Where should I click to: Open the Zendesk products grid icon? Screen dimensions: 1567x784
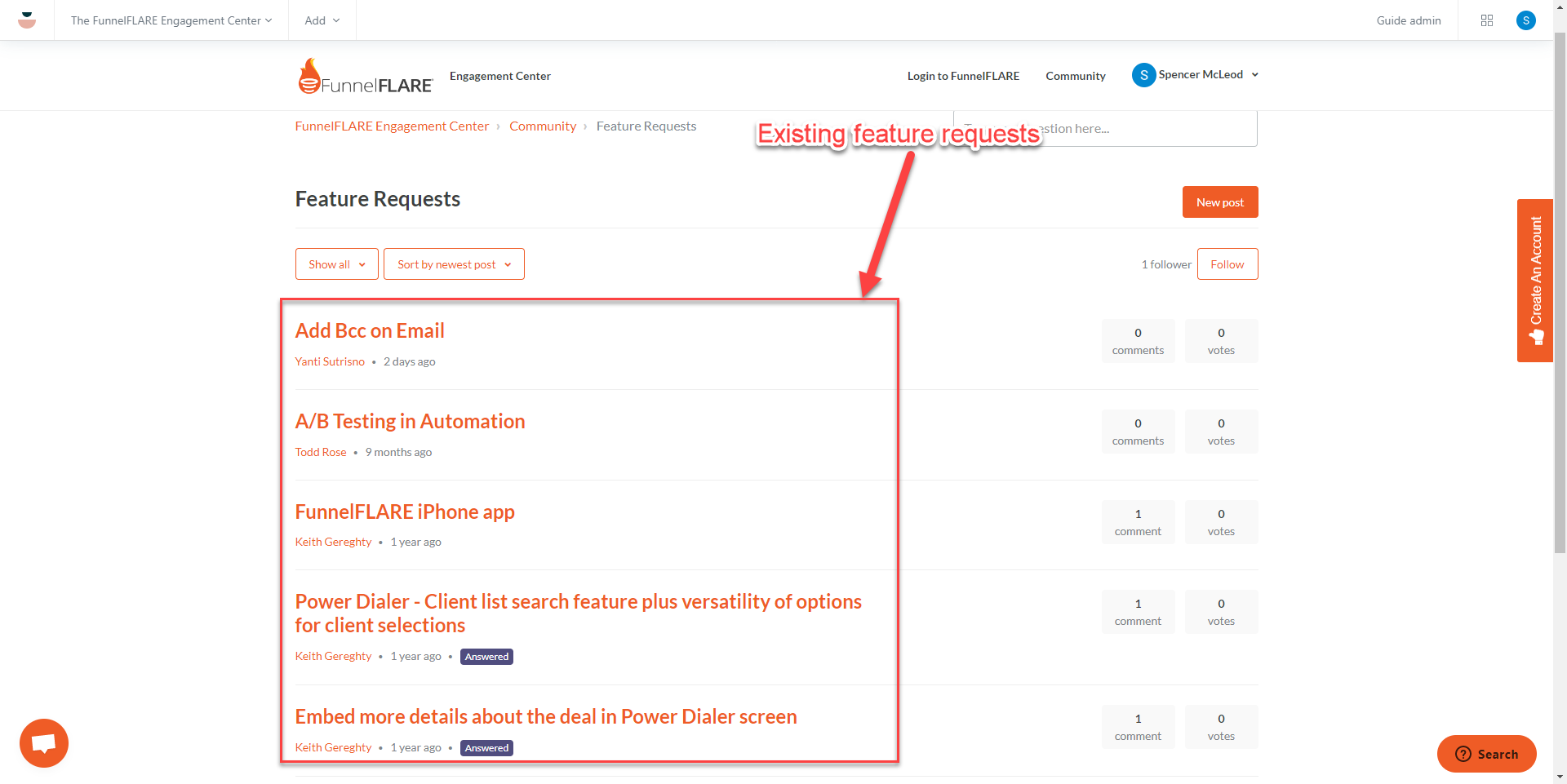click(1486, 20)
